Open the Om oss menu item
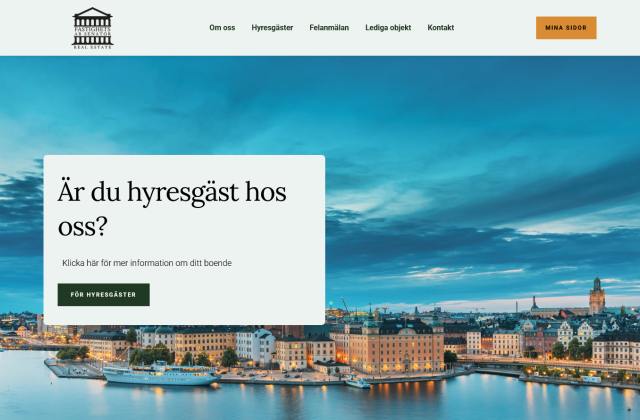Viewport: 640px width, 420px height. coord(222,28)
